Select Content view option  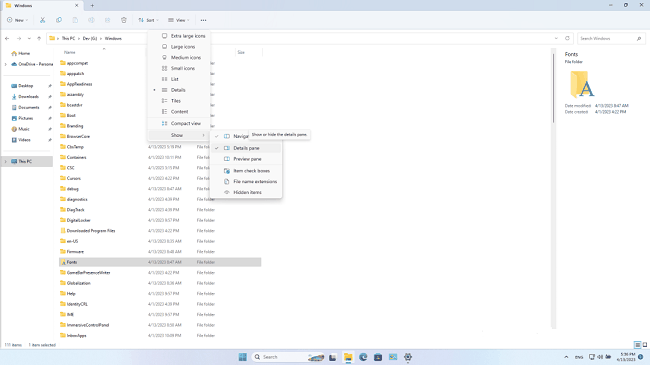pyautogui.click(x=179, y=112)
